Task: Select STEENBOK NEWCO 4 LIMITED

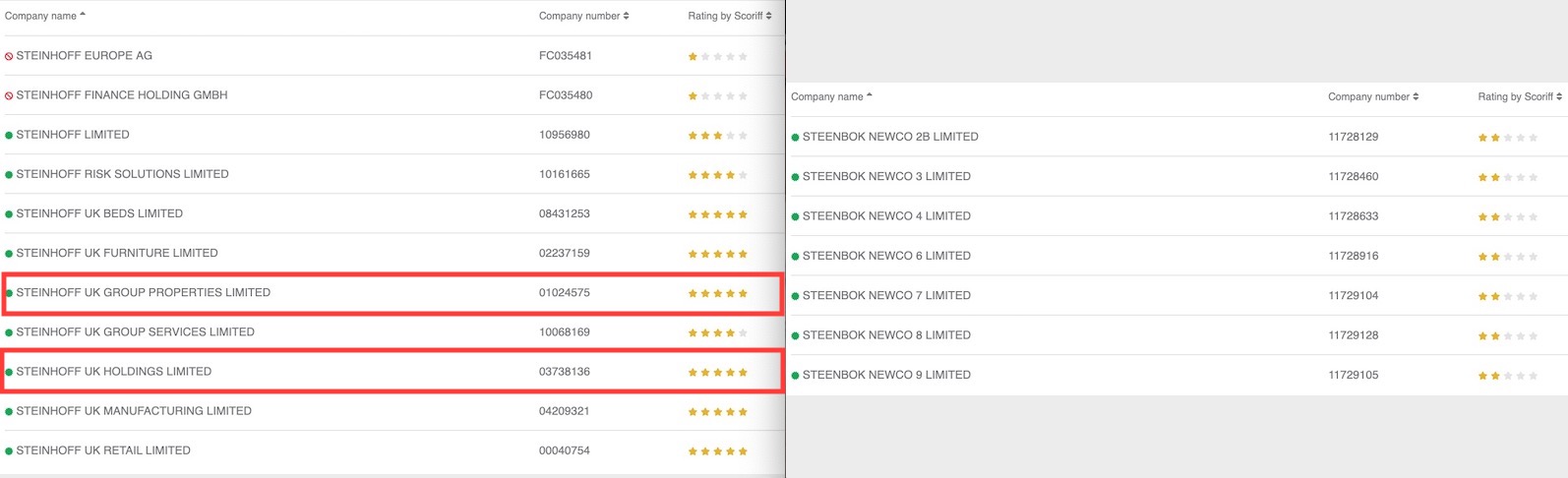Action: coord(886,215)
